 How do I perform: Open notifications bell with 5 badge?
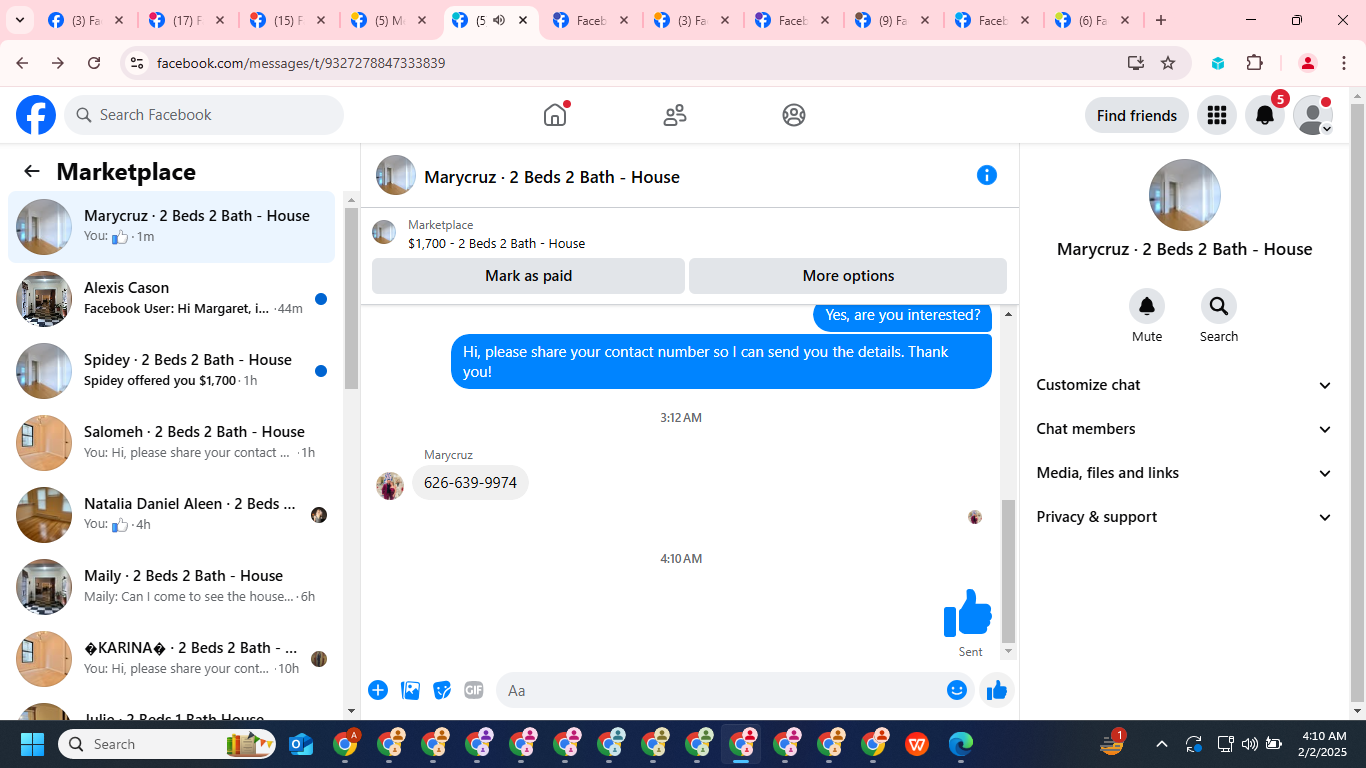pos(1265,115)
